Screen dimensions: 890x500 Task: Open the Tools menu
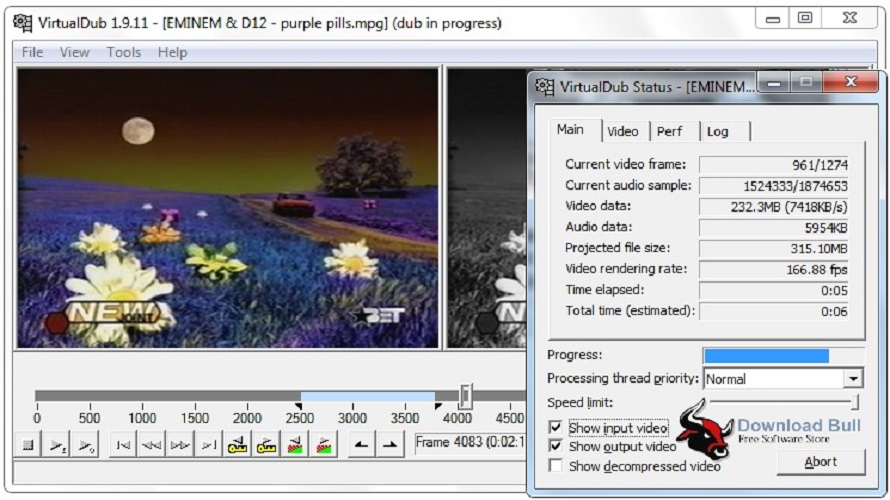[x=124, y=52]
